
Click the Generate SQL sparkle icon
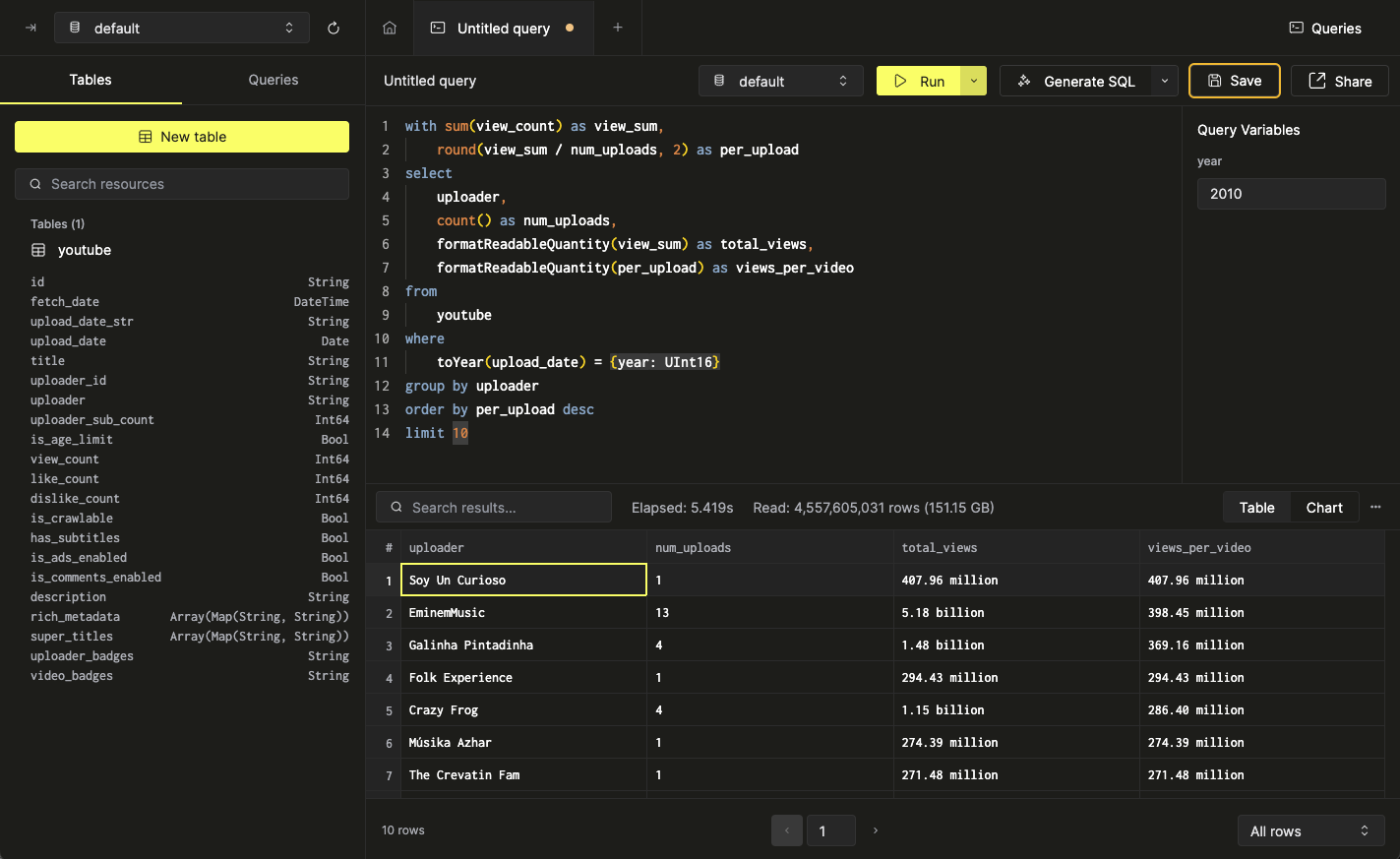[x=1023, y=81]
